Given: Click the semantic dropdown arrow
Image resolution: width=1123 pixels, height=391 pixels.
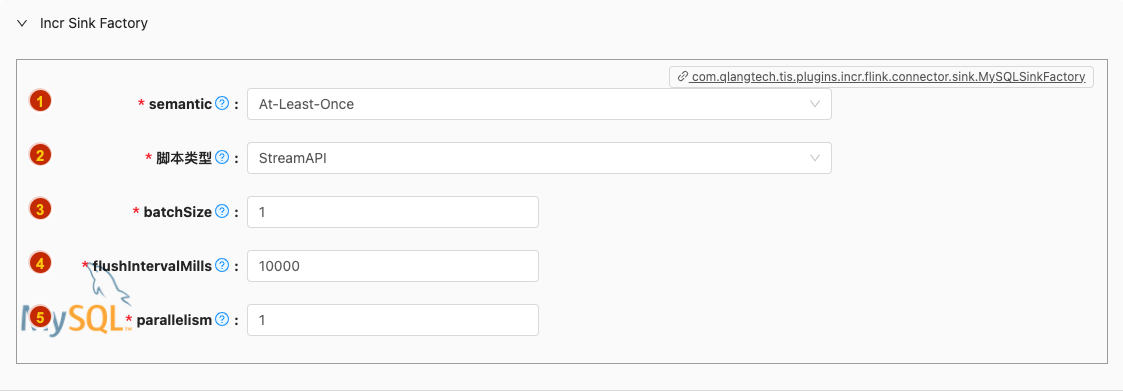Looking at the screenshot, I should 814,104.
